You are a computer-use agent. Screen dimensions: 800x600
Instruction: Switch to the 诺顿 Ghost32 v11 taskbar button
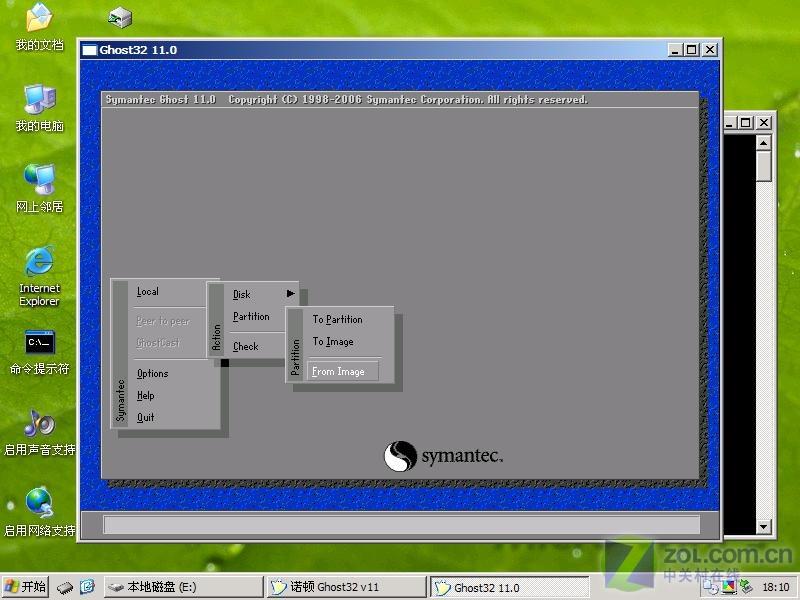point(347,587)
